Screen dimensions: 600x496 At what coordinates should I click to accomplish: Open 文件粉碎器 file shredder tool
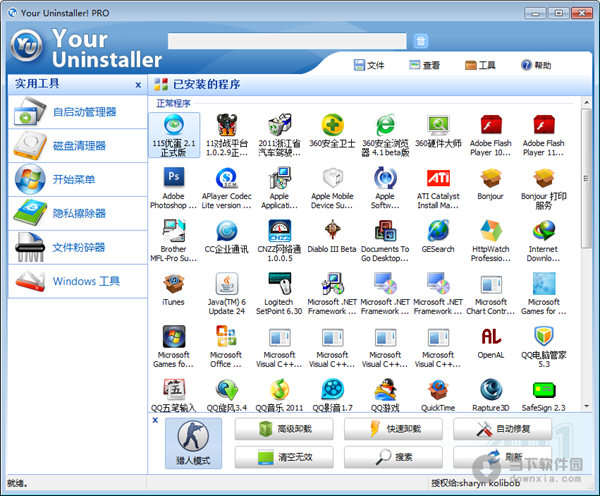pyautogui.click(x=78, y=247)
